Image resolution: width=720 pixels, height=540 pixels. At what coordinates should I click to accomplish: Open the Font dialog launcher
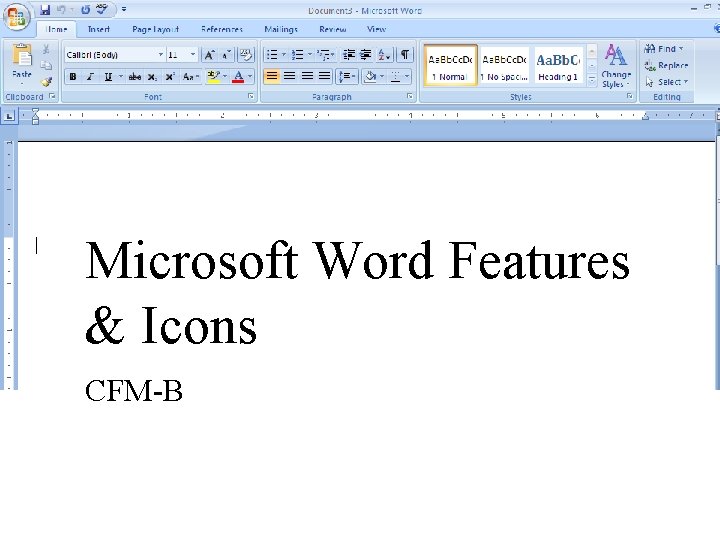251,96
